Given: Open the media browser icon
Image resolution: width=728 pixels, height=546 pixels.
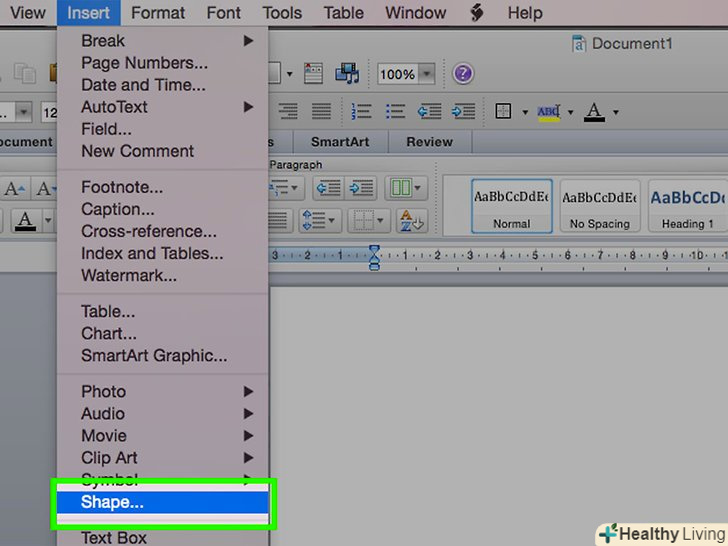Looking at the screenshot, I should pyautogui.click(x=347, y=74).
